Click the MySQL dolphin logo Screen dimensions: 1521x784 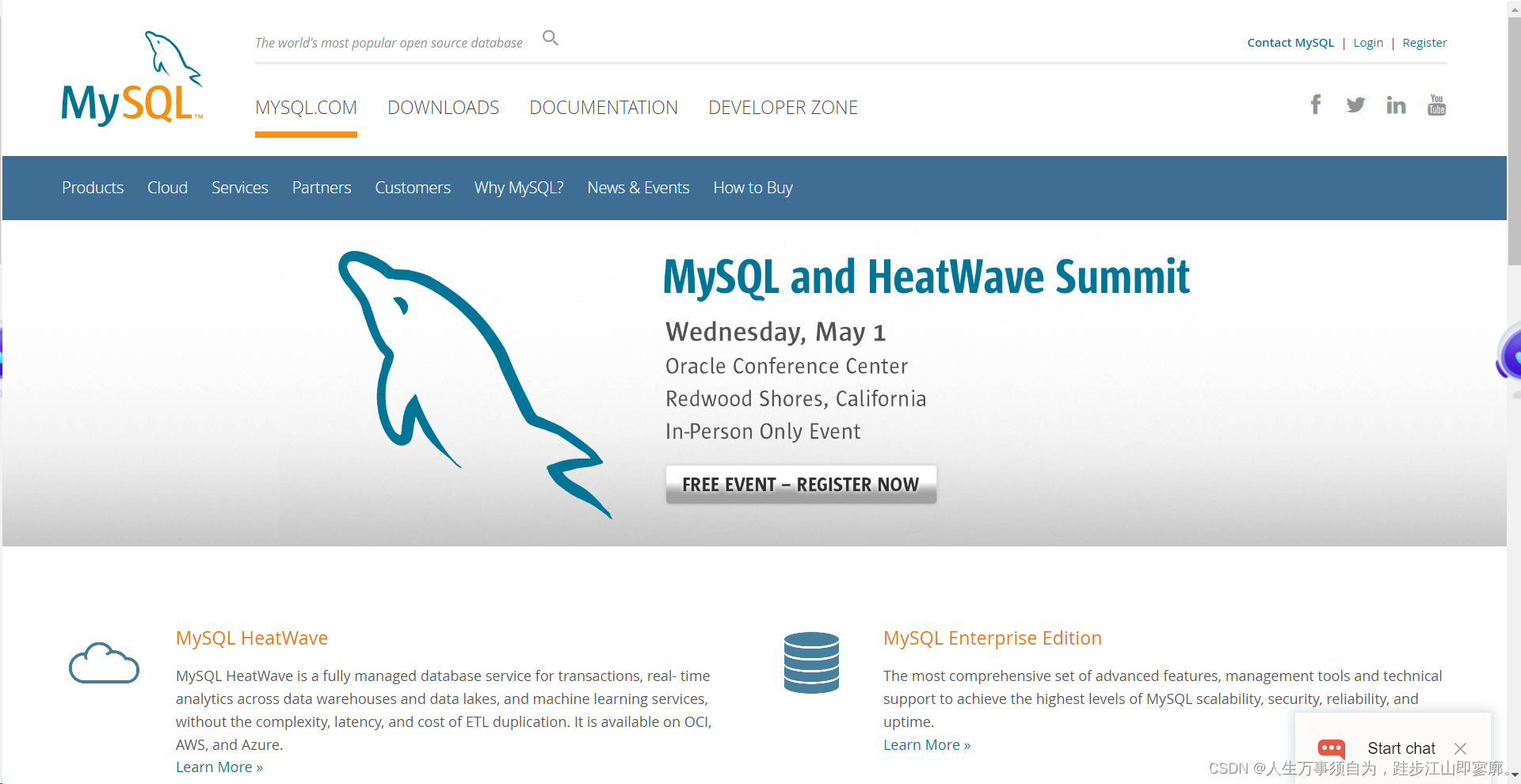(132, 78)
